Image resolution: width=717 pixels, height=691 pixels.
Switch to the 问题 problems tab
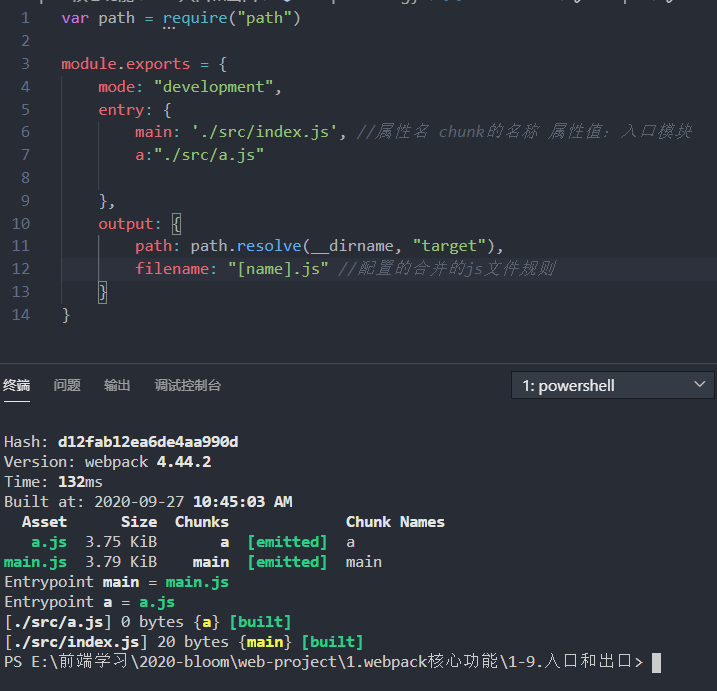coord(67,386)
